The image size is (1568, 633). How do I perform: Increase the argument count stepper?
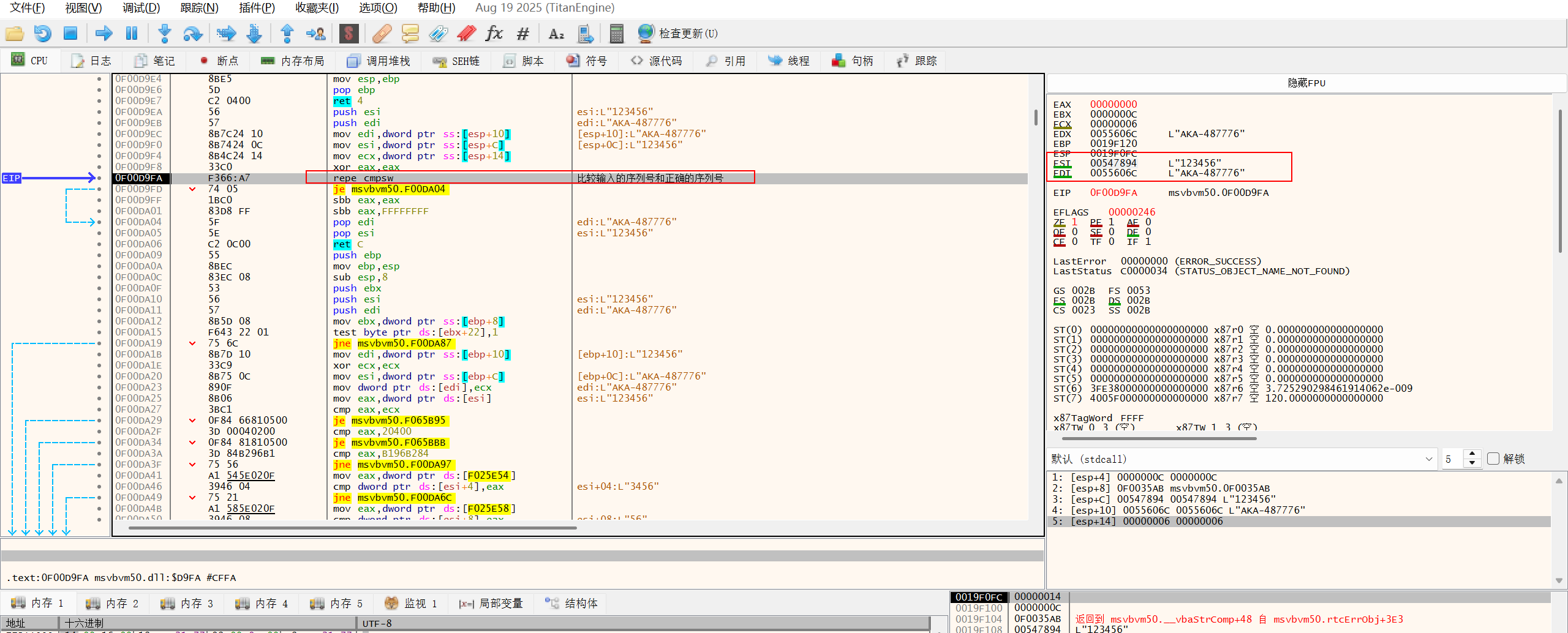coord(1472,454)
